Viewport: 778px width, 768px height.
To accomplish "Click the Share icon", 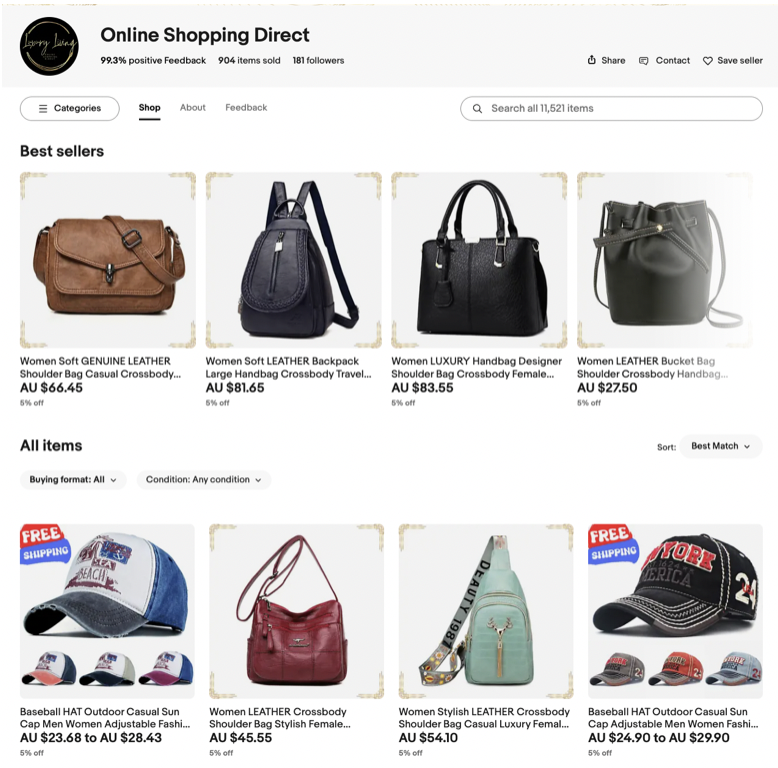I will 591,60.
